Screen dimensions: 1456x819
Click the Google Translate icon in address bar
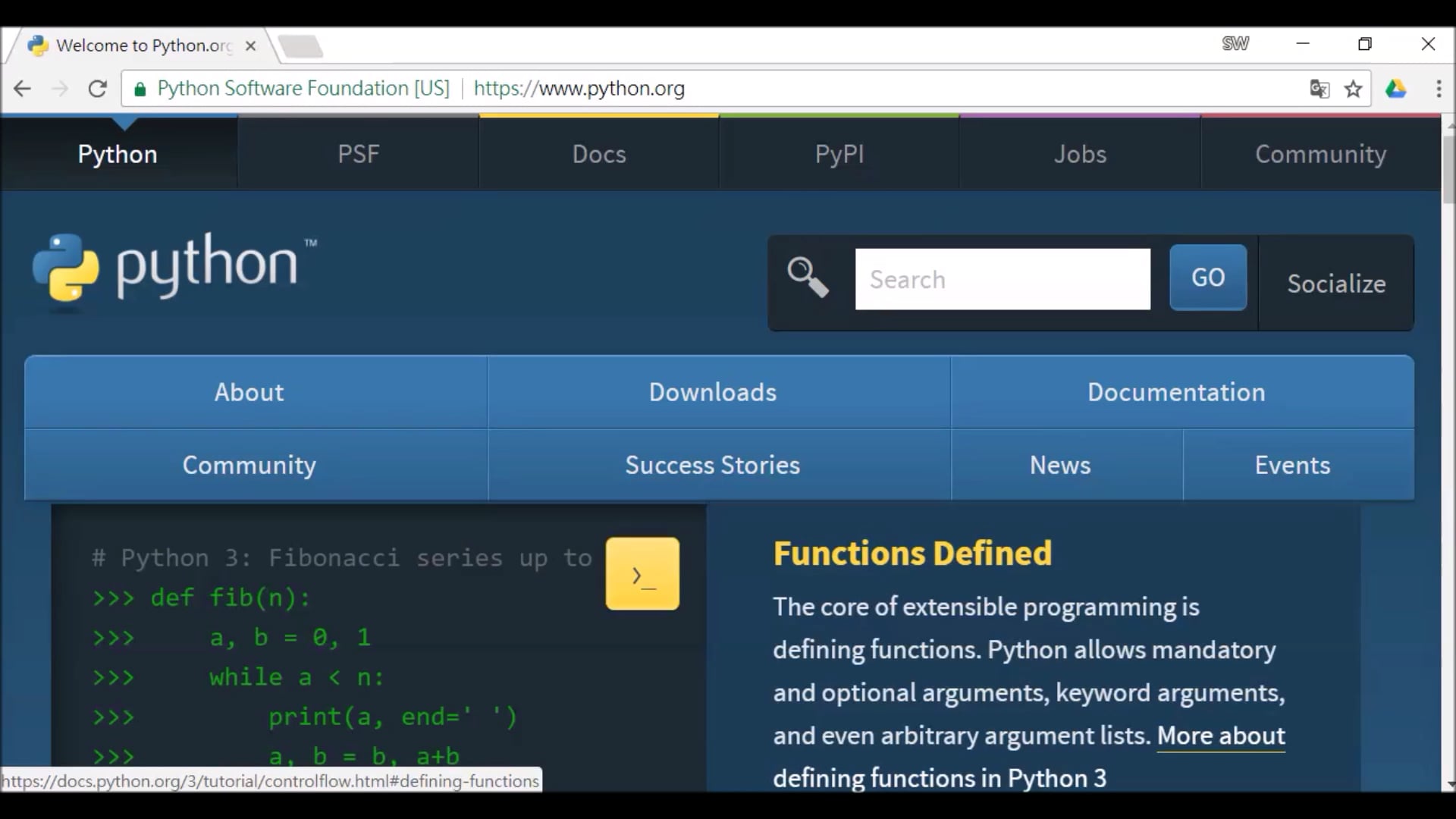pyautogui.click(x=1319, y=89)
